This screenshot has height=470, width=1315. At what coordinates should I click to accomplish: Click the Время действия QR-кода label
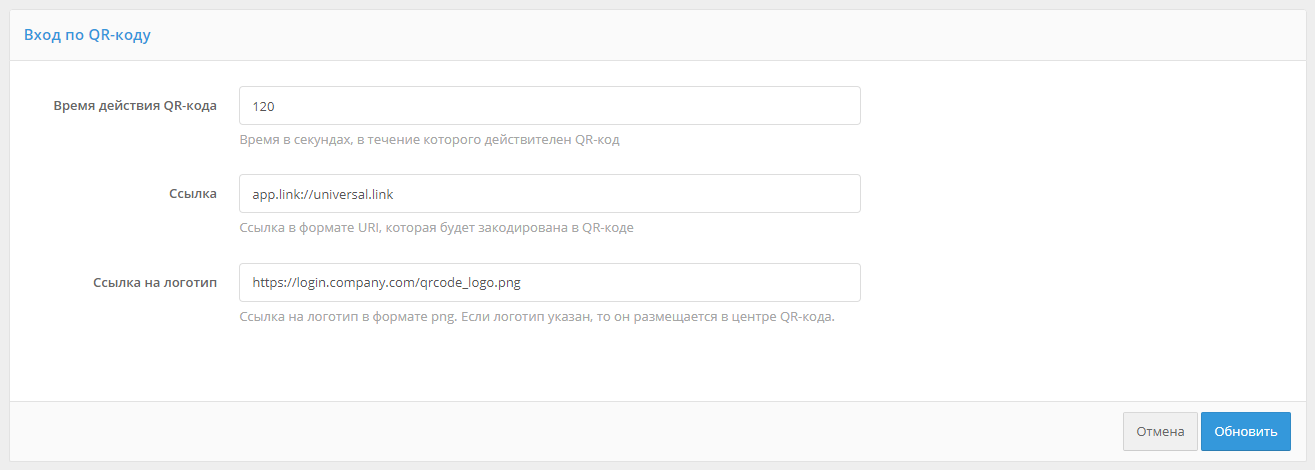tap(135, 106)
